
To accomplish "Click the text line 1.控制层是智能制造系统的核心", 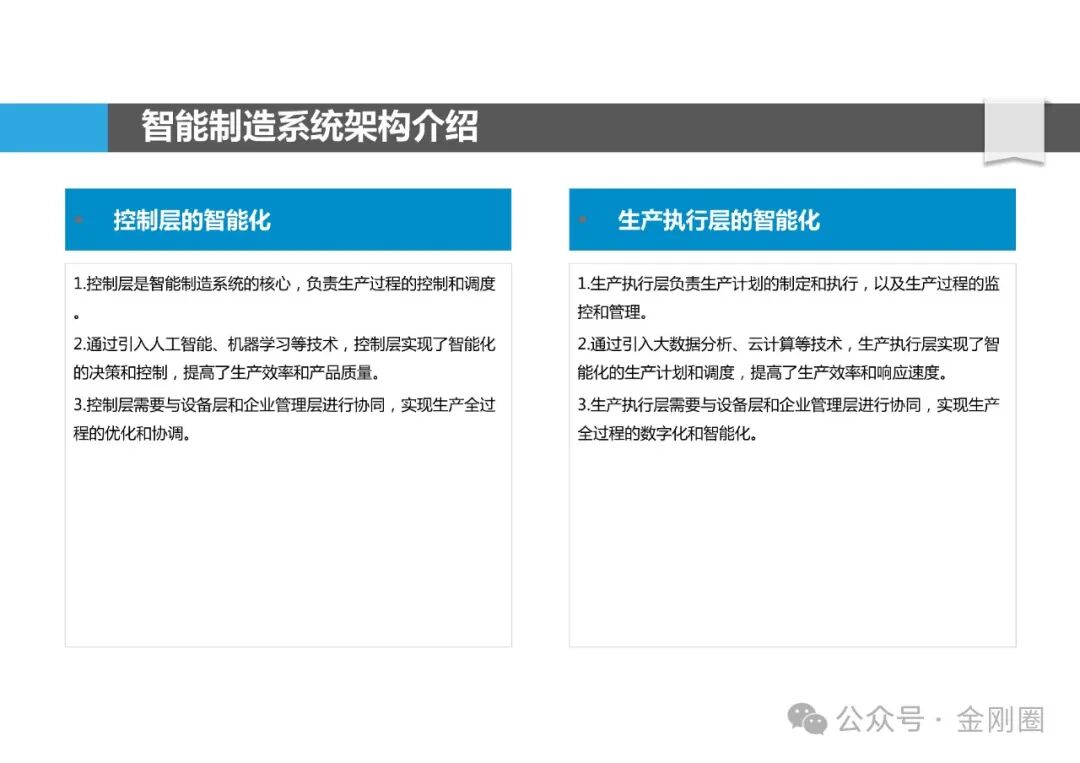I will pyautogui.click(x=284, y=284).
